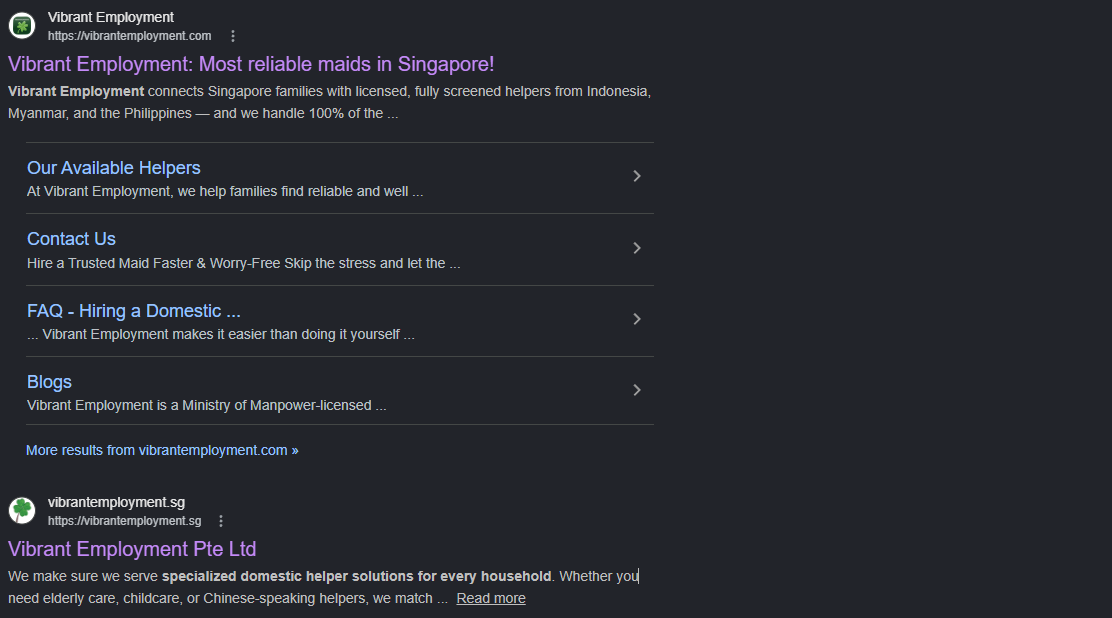1112x618 pixels.
Task: Open the Our Available Helpers sitelink
Action: coord(113,168)
